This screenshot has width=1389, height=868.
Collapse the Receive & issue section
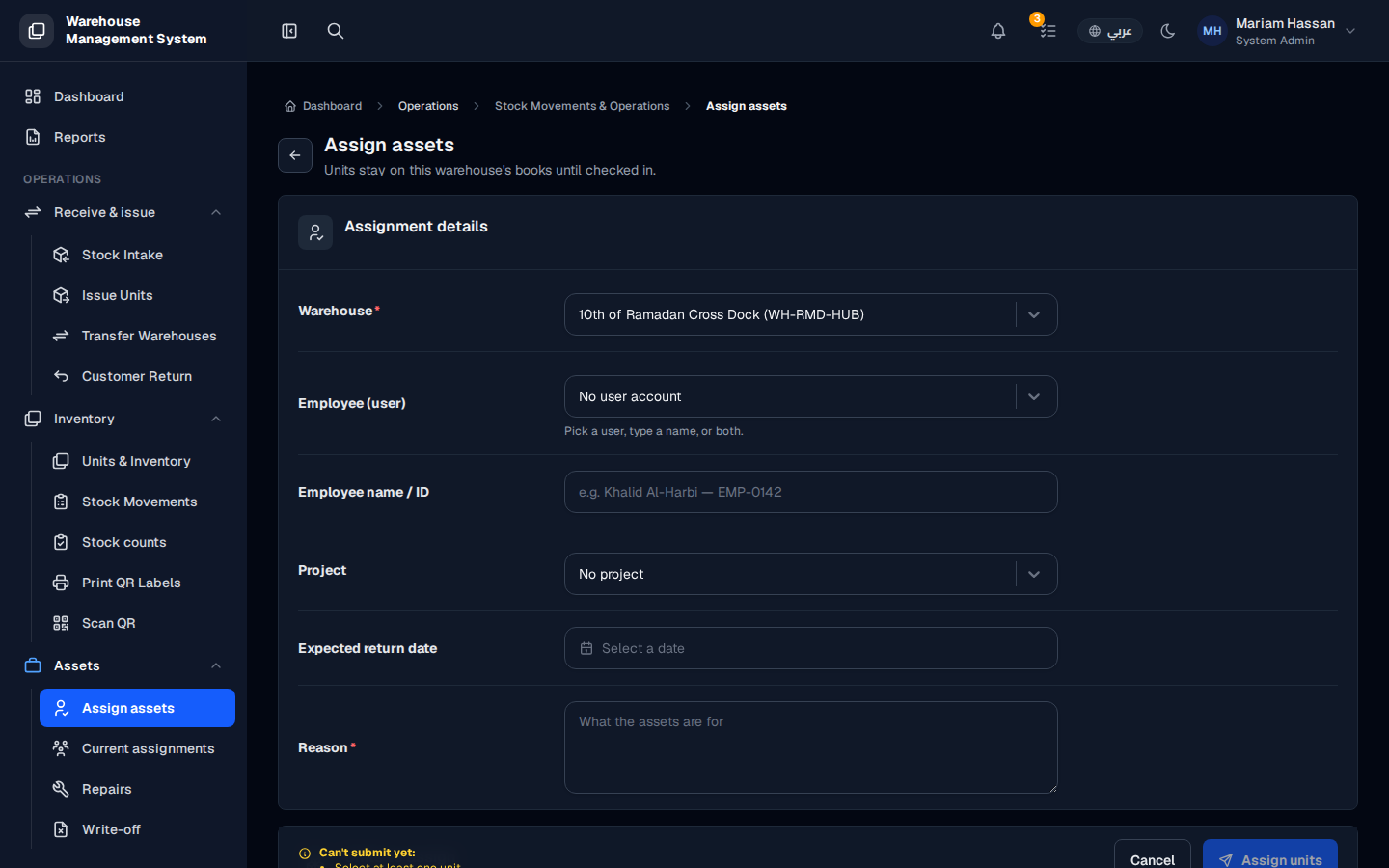coord(123,212)
